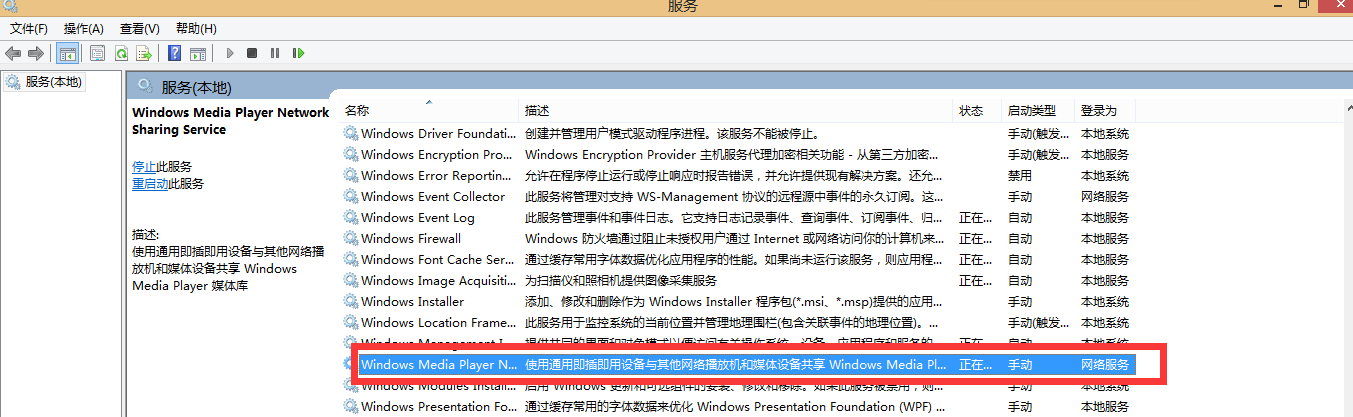Viewport: 1353px width, 417px height.
Task: Toggle the show/hide console tree icon
Action: pos(68,53)
